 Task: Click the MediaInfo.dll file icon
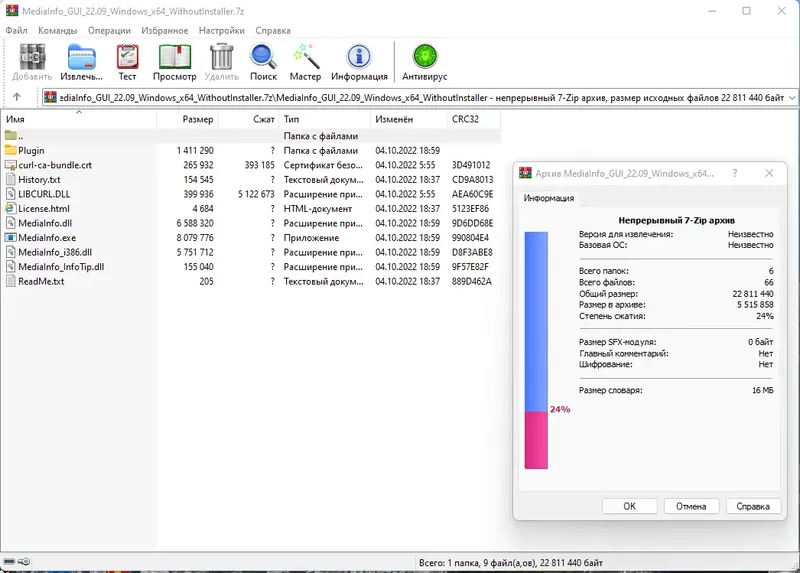(10, 223)
